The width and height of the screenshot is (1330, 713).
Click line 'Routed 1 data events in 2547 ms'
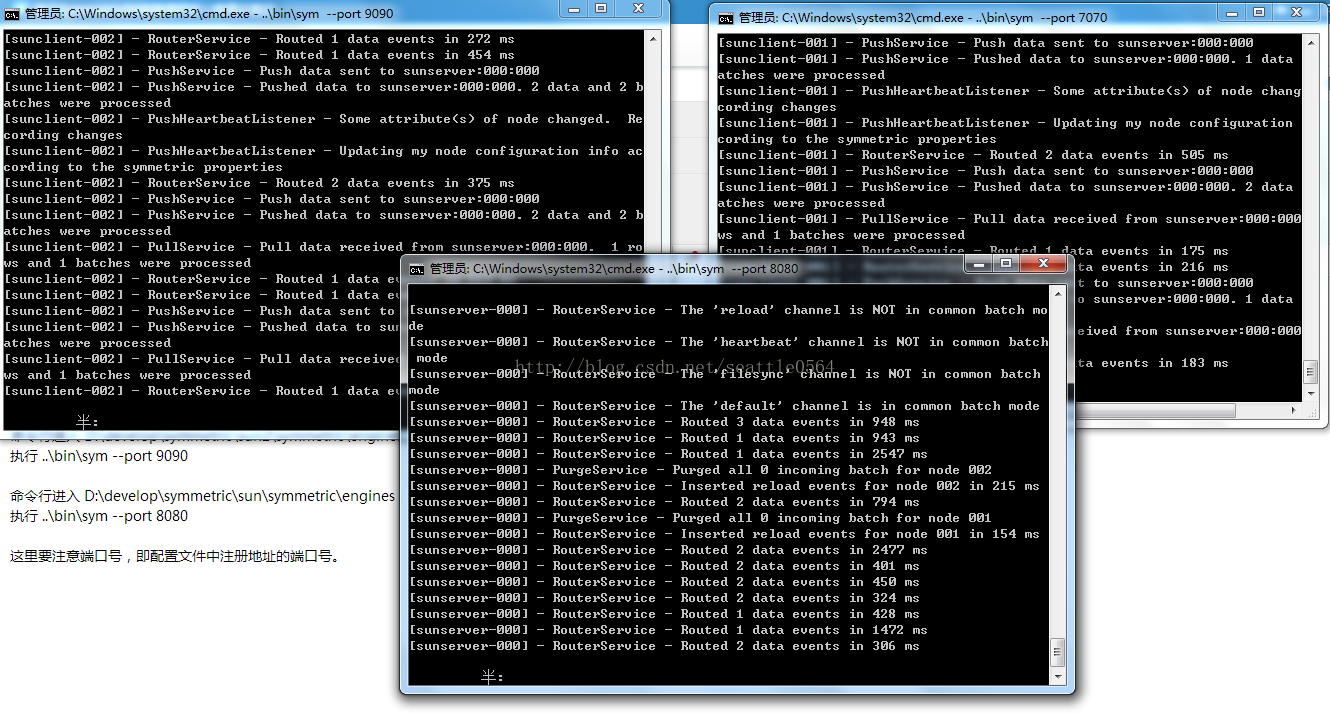[668, 454]
